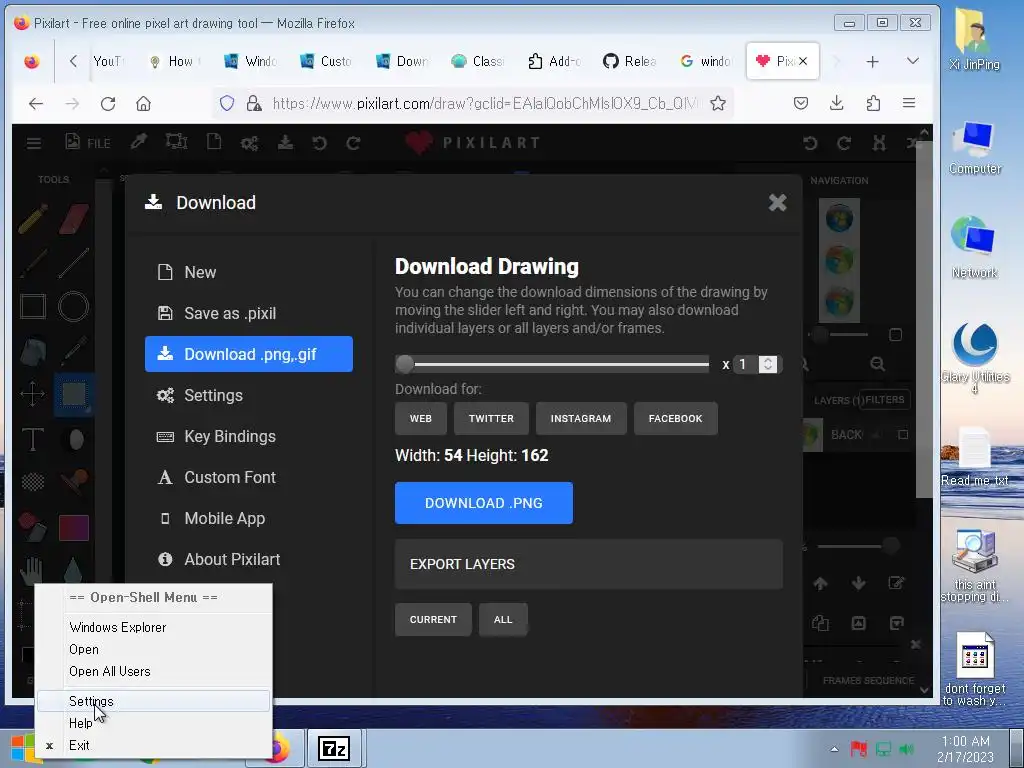Select the Line tool in tools panel
This screenshot has width=1024, height=768.
pyautogui.click(x=74, y=263)
